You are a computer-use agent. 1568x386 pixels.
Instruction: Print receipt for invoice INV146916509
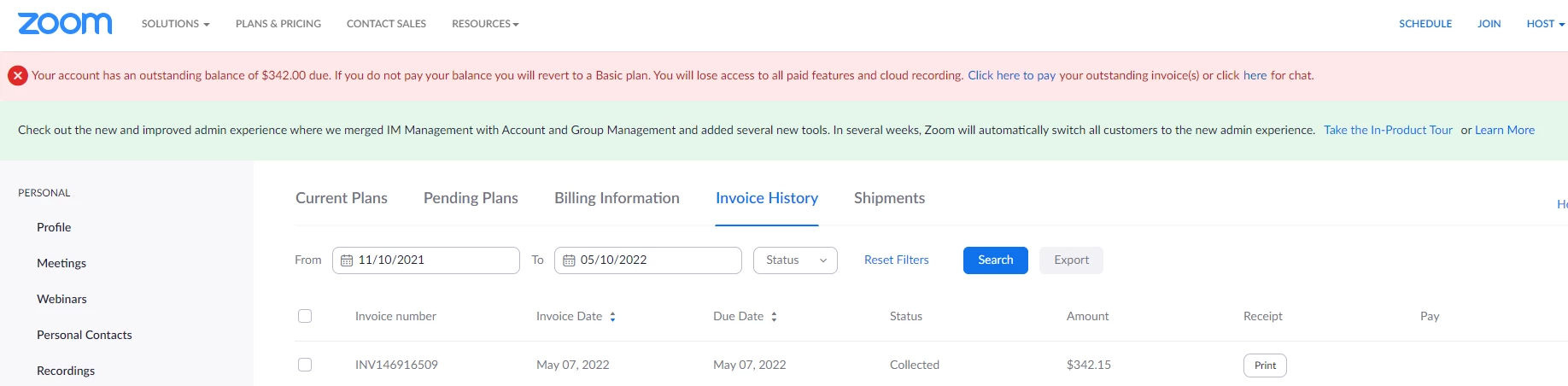1265,366
